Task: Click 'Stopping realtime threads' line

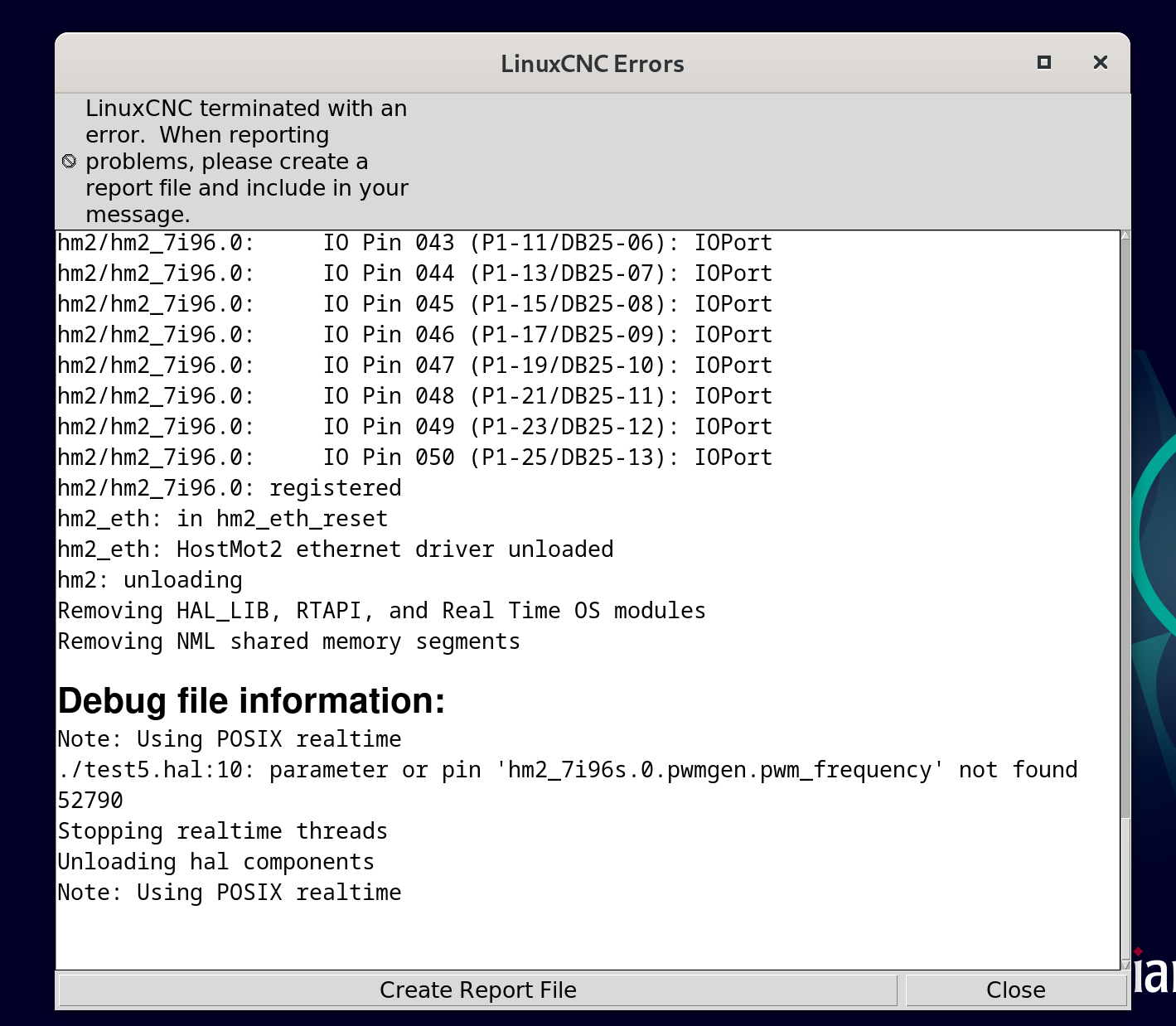Action: click(x=223, y=831)
